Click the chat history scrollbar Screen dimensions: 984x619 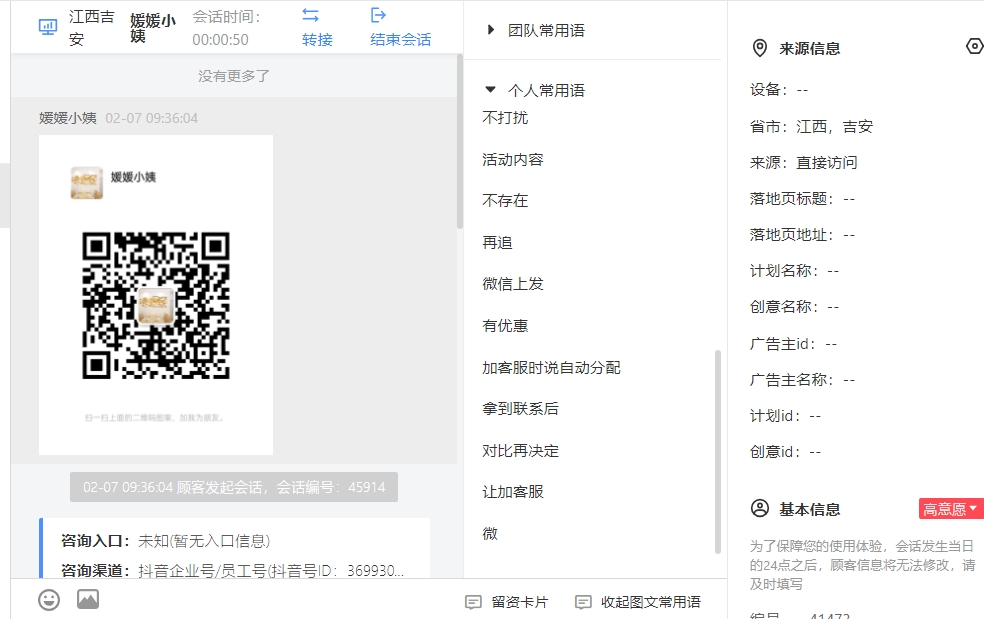point(460,141)
